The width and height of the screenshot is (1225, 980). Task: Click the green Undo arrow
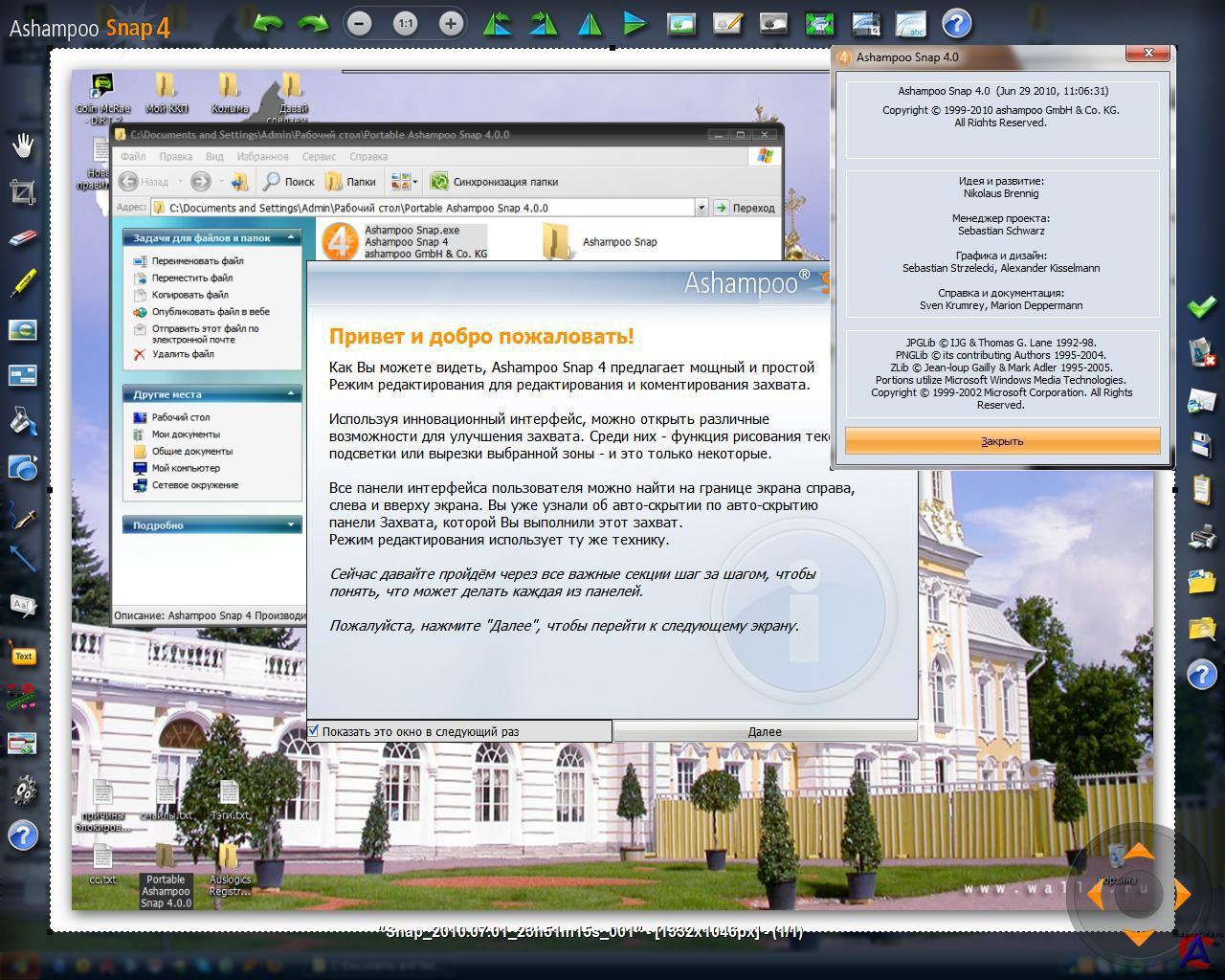point(268,23)
